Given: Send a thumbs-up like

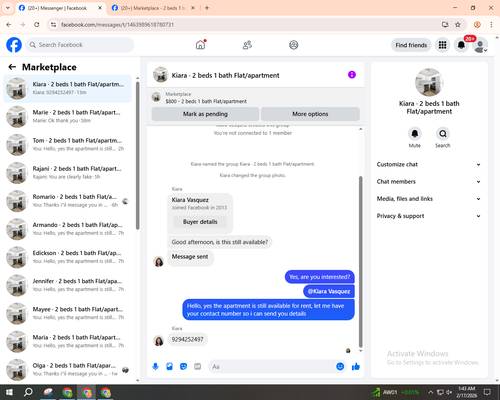Looking at the screenshot, I should pyautogui.click(x=356, y=367).
